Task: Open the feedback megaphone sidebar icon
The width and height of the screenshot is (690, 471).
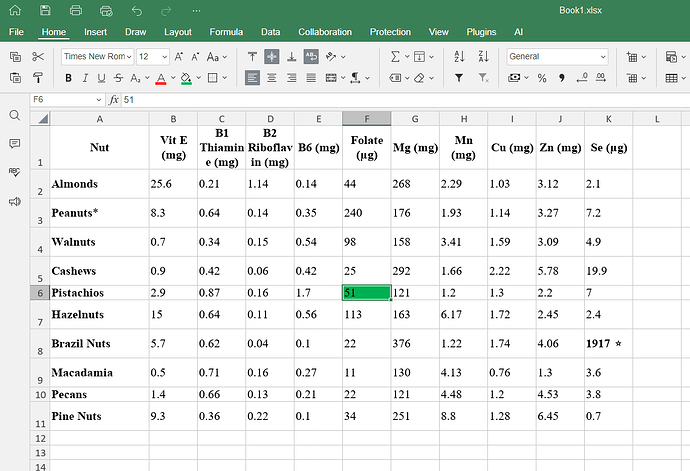Action: [15, 202]
